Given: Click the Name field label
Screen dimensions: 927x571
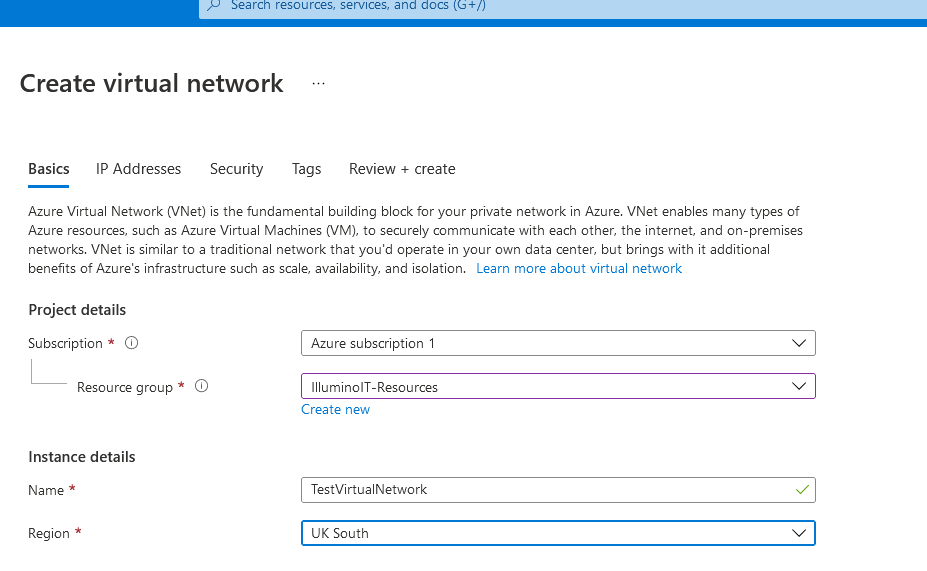Looking at the screenshot, I should pos(46,490).
